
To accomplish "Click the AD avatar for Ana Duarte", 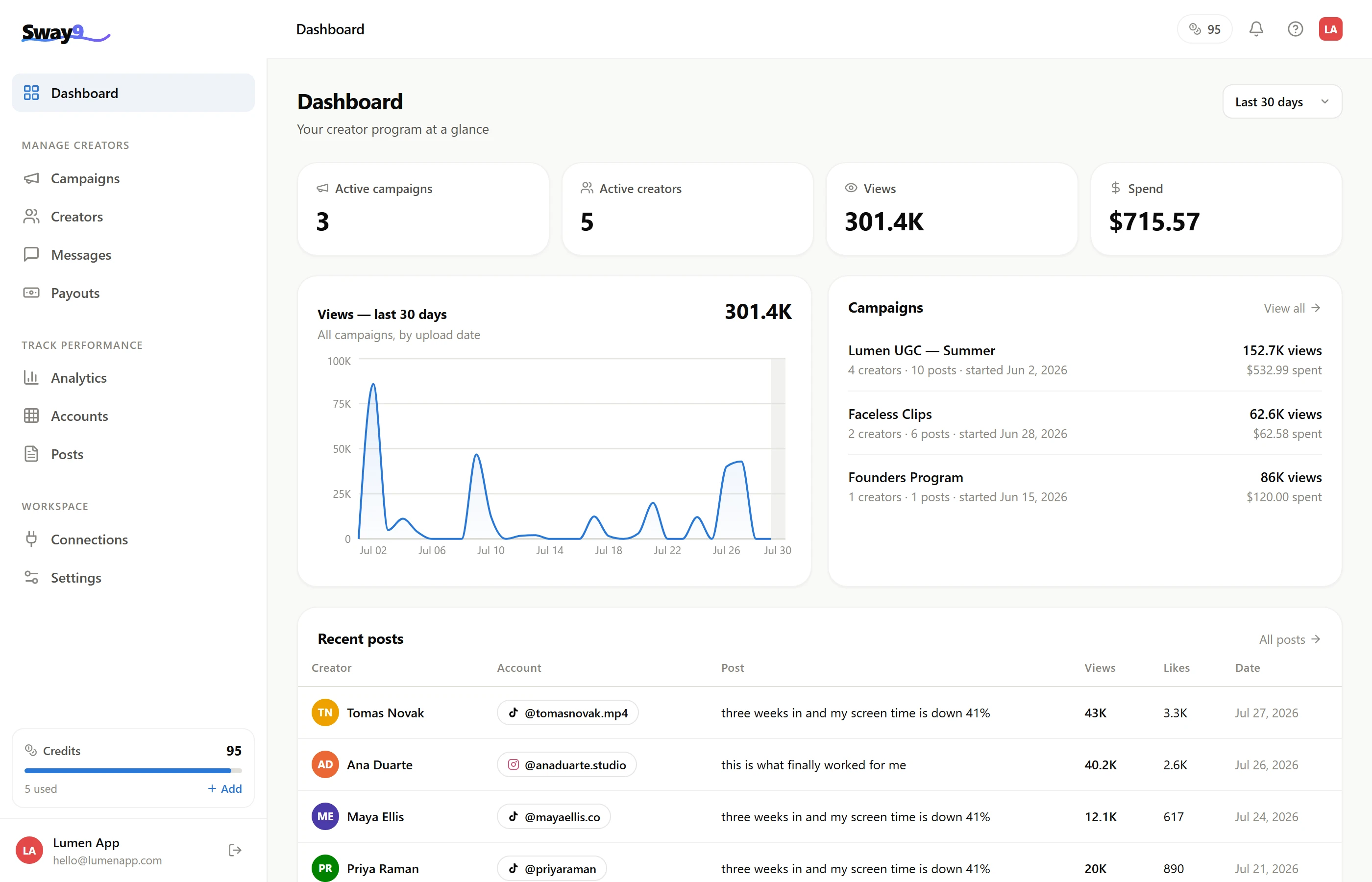I will [325, 764].
